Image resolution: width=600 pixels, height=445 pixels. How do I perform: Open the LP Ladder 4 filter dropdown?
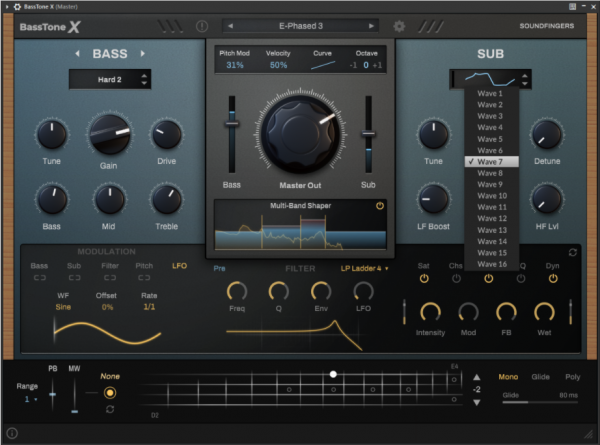coord(364,268)
